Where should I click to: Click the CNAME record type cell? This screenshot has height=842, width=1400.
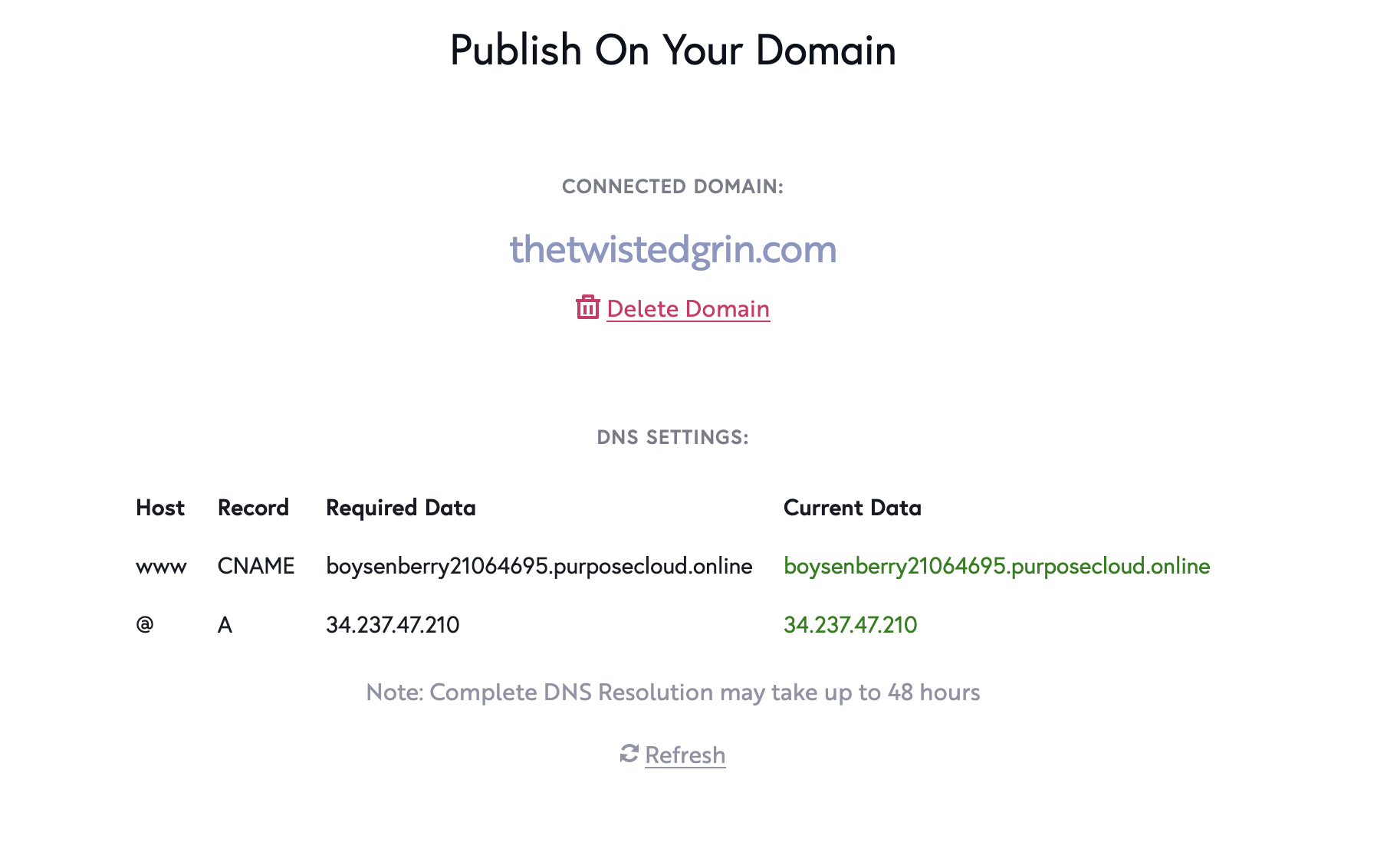(x=256, y=566)
